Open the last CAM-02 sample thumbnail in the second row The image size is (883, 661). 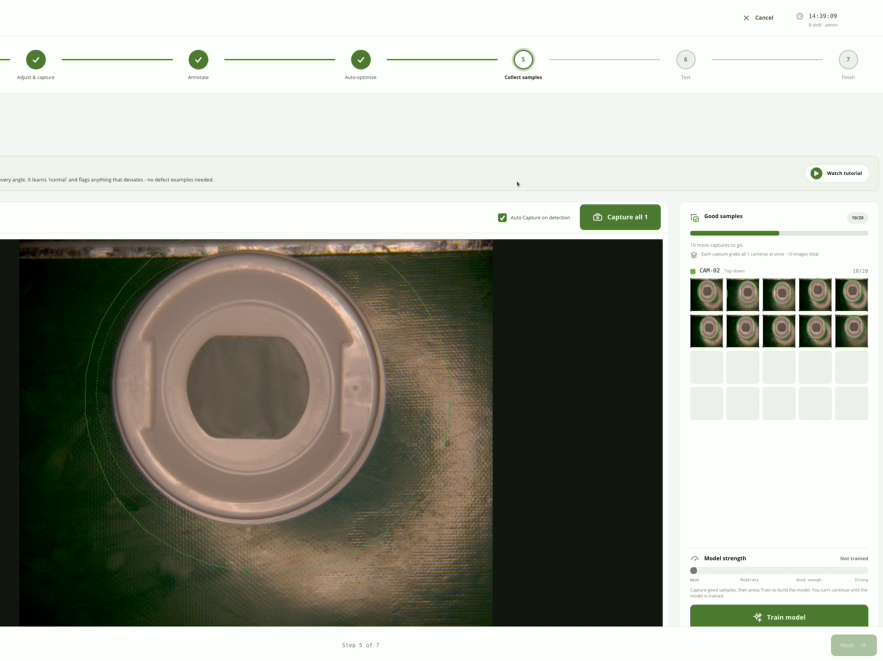point(851,330)
